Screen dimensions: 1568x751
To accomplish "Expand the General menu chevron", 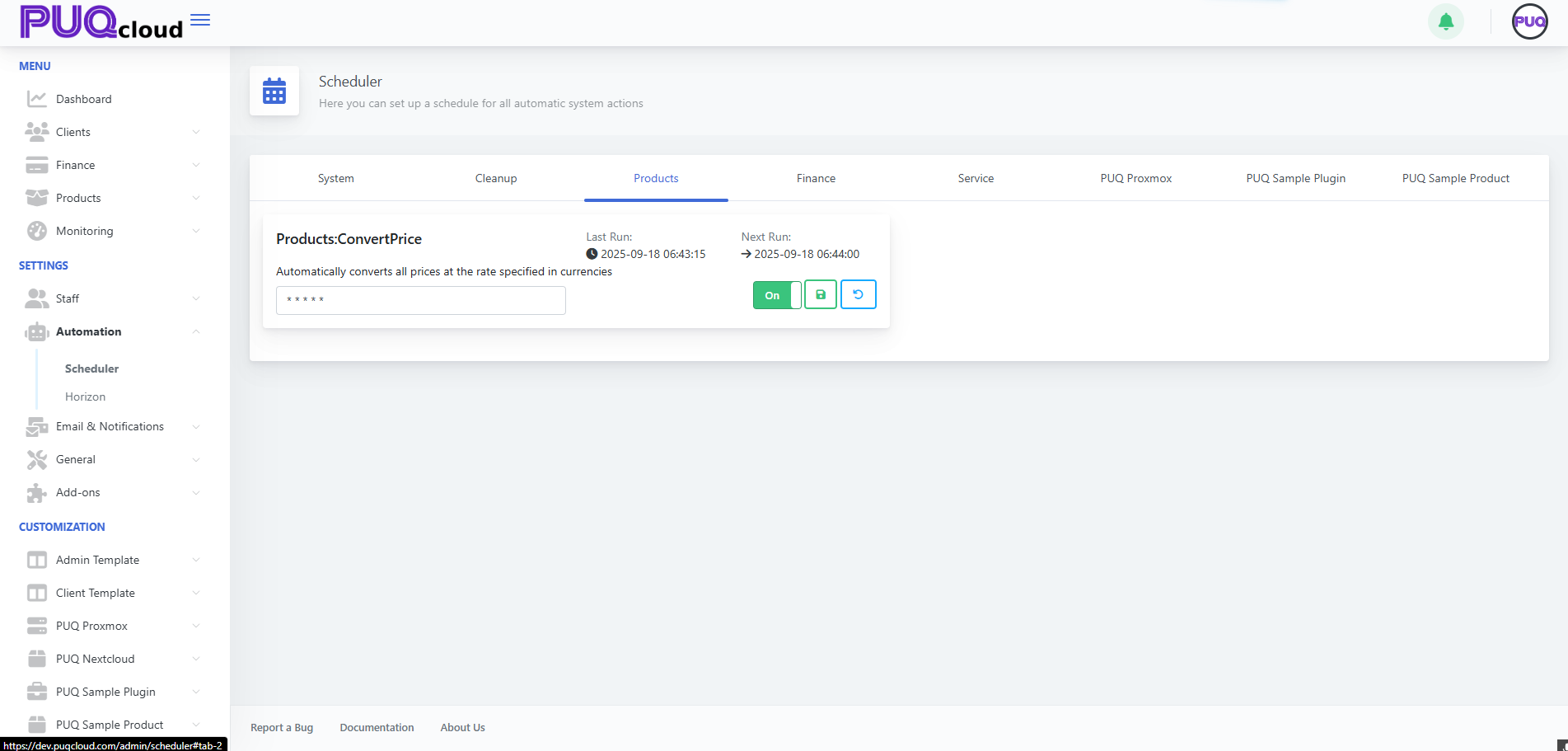I will [196, 459].
